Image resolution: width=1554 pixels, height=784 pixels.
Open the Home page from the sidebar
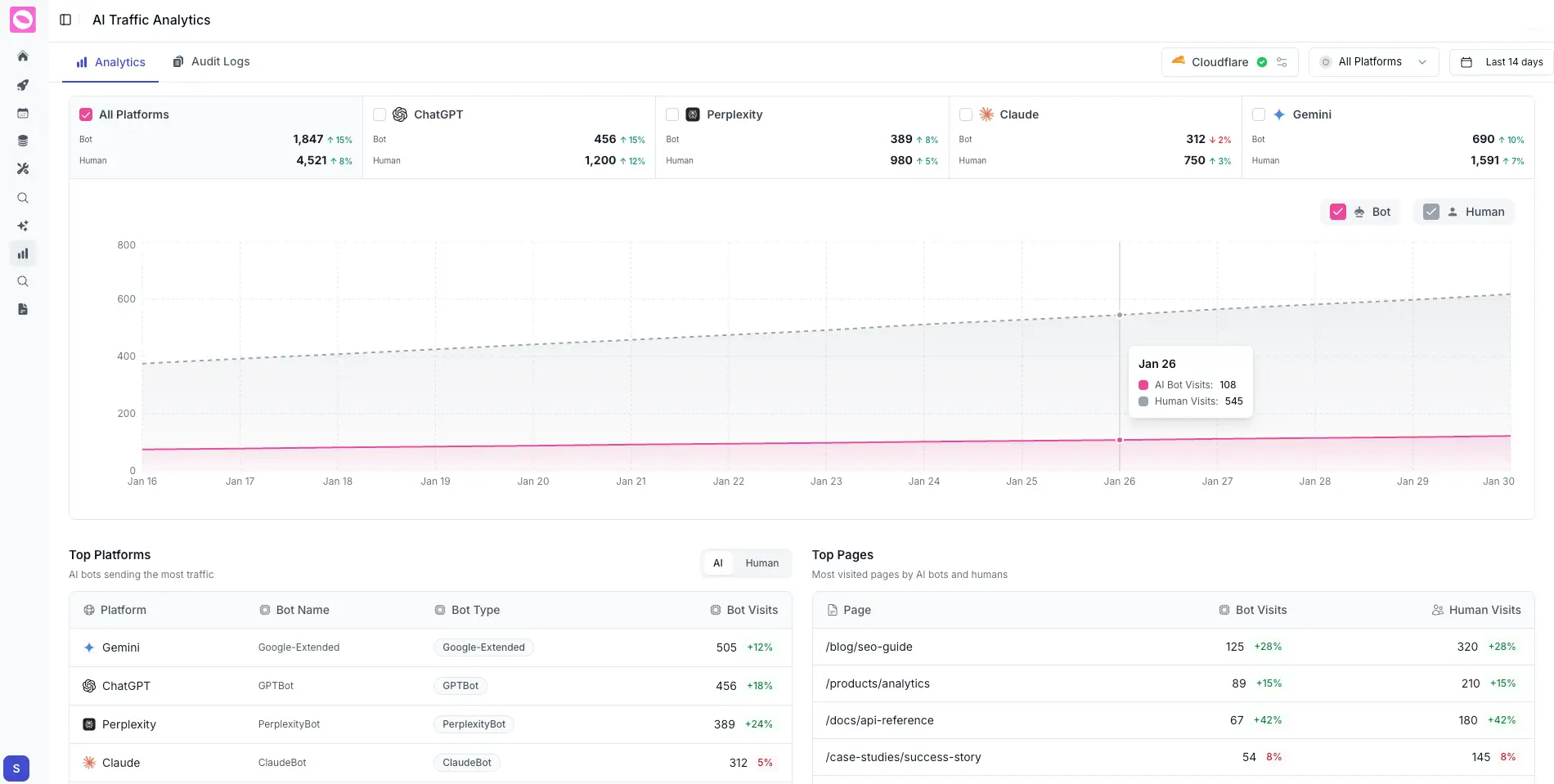coord(23,56)
